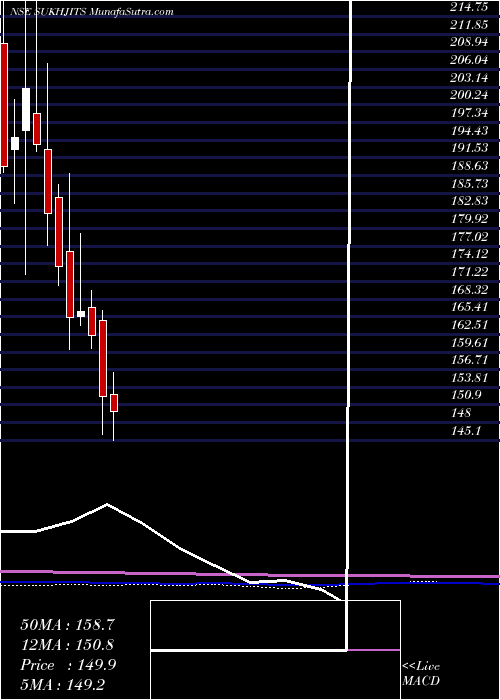Click the 203.14 price axis label

click(x=471, y=77)
